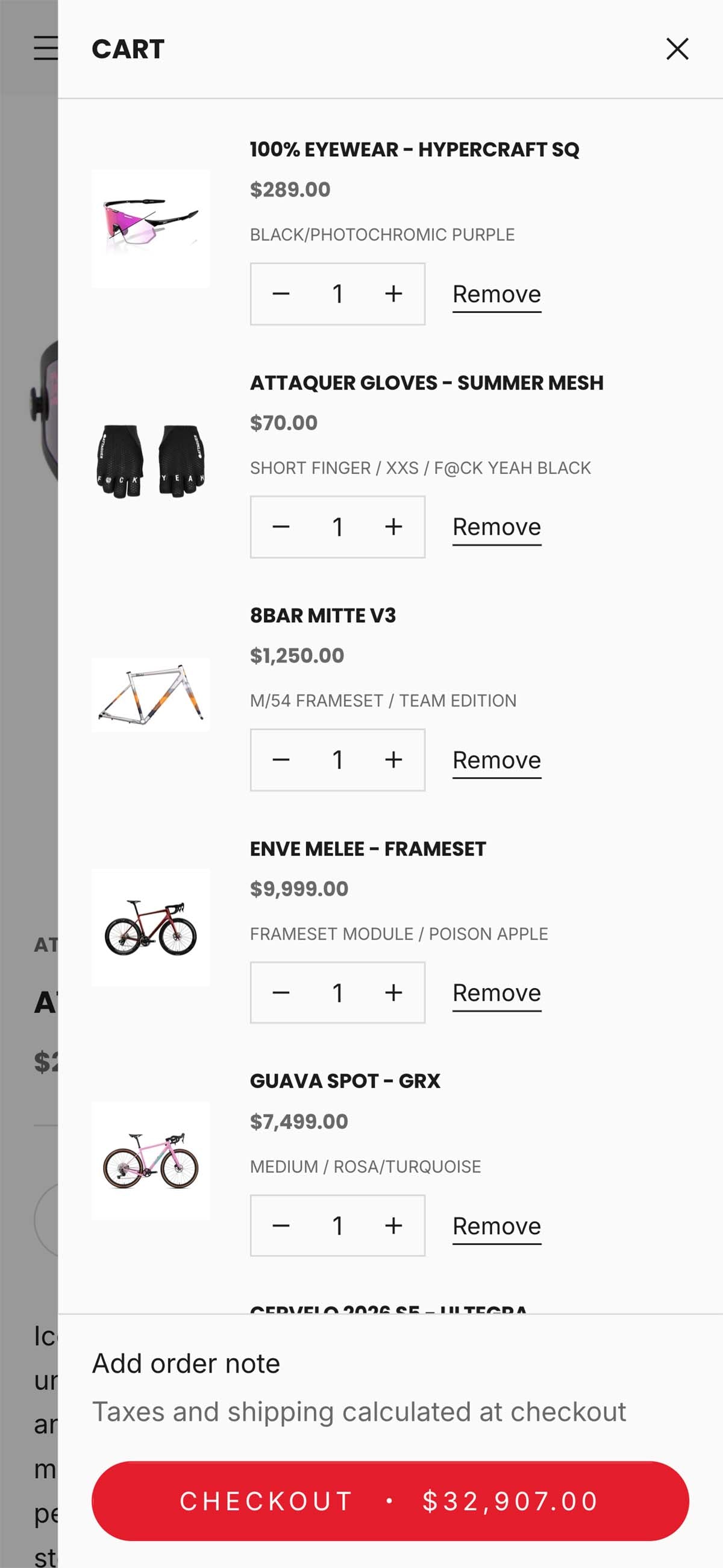
Task: Open the ENVE Melee bike thumbnail
Action: [151, 927]
